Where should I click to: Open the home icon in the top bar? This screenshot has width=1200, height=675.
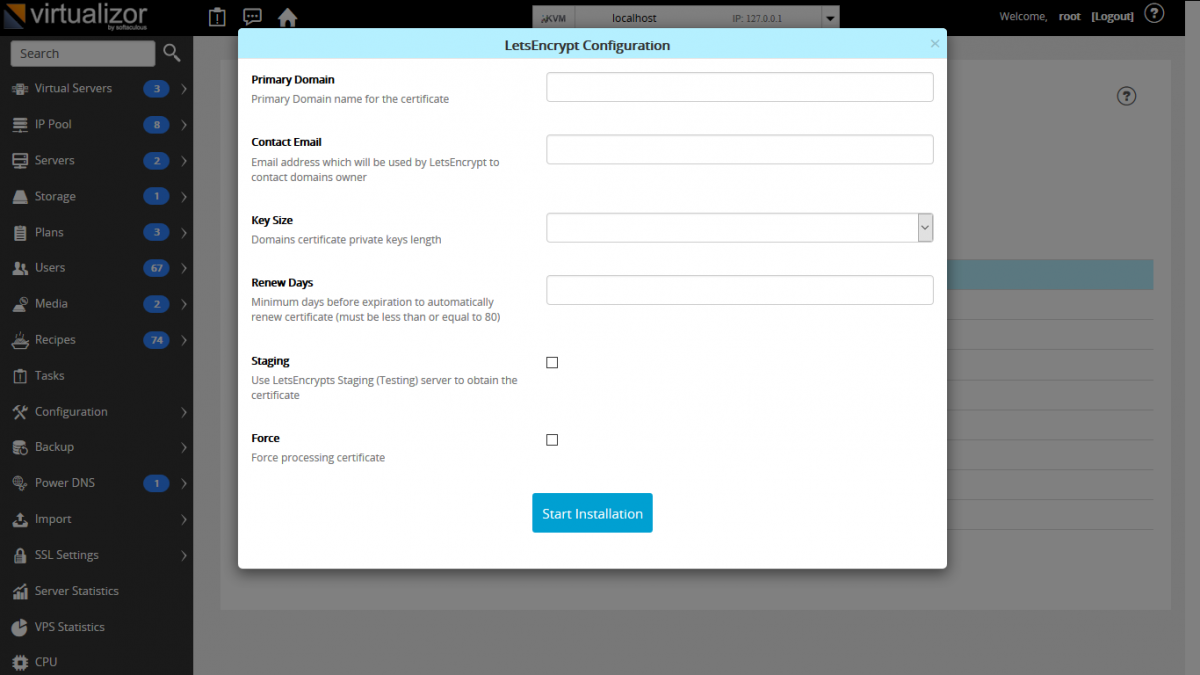click(288, 16)
